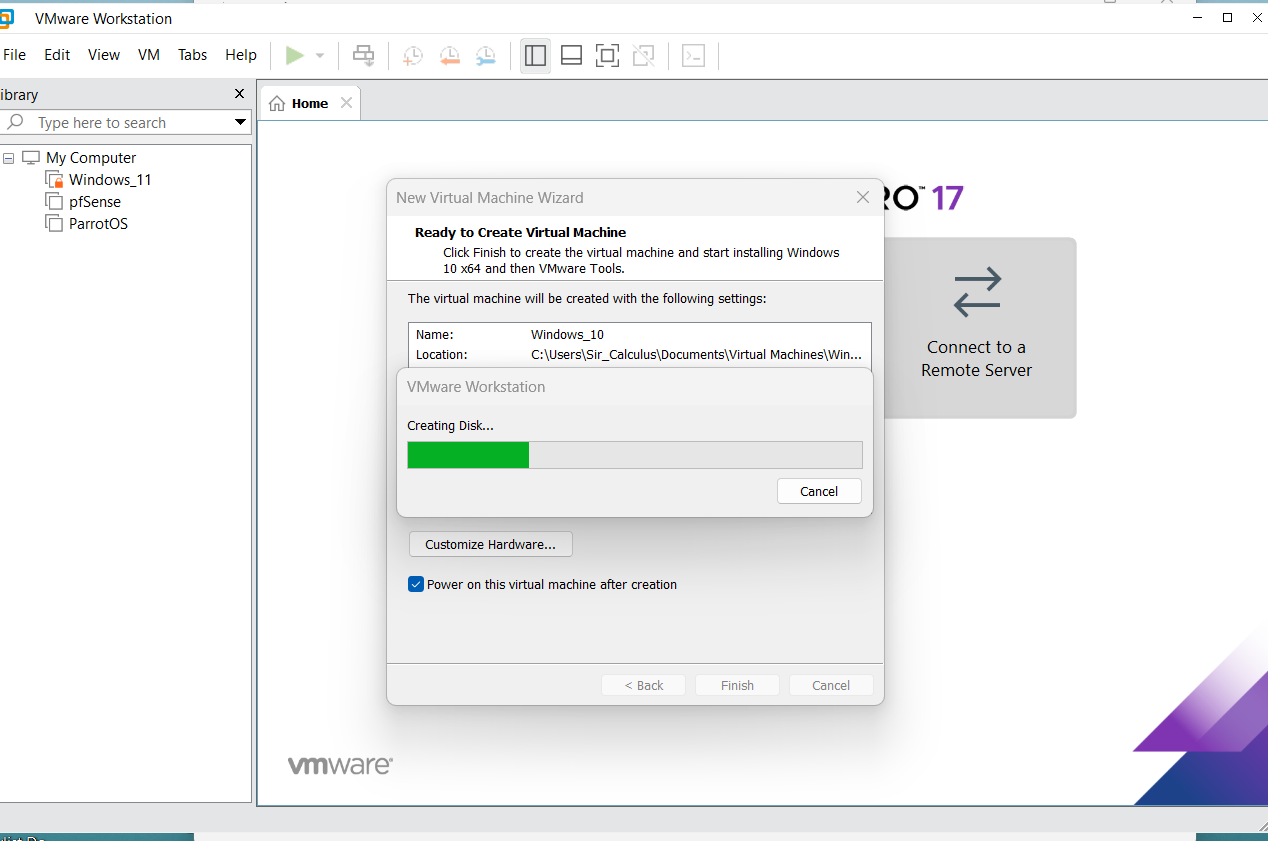The height and width of the screenshot is (841, 1268).
Task: Open the library search dropdown arrow
Action: (240, 123)
